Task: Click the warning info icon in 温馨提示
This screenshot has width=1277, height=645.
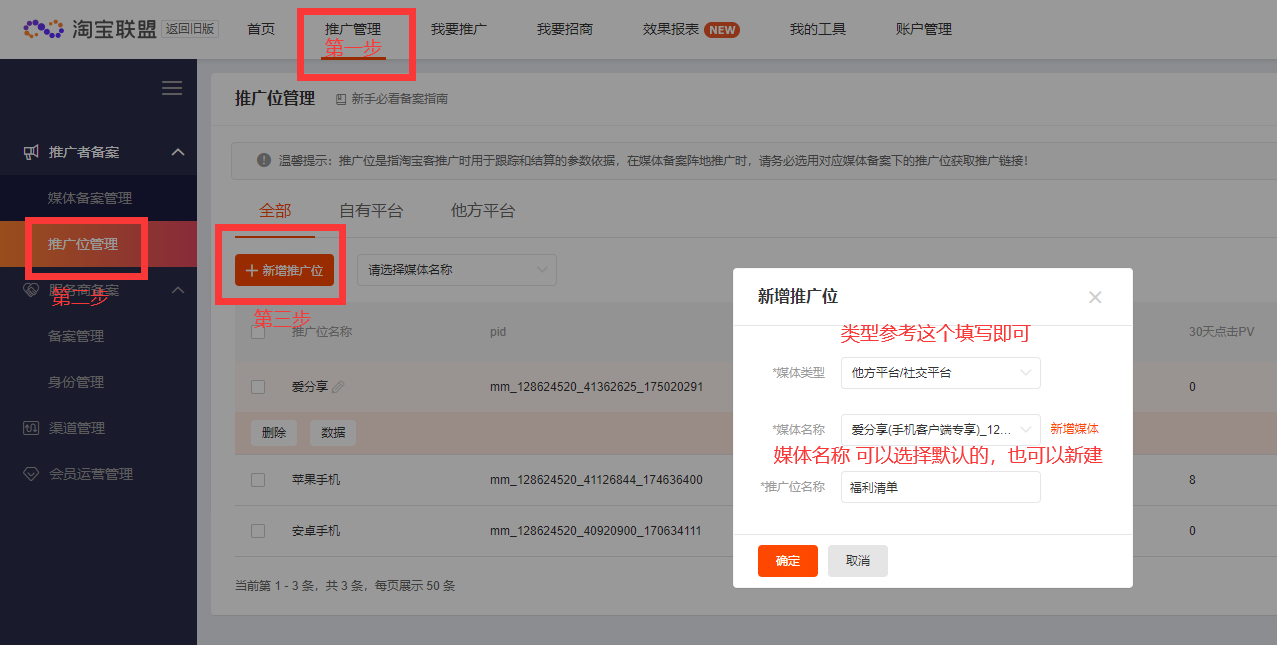Action: [x=264, y=160]
